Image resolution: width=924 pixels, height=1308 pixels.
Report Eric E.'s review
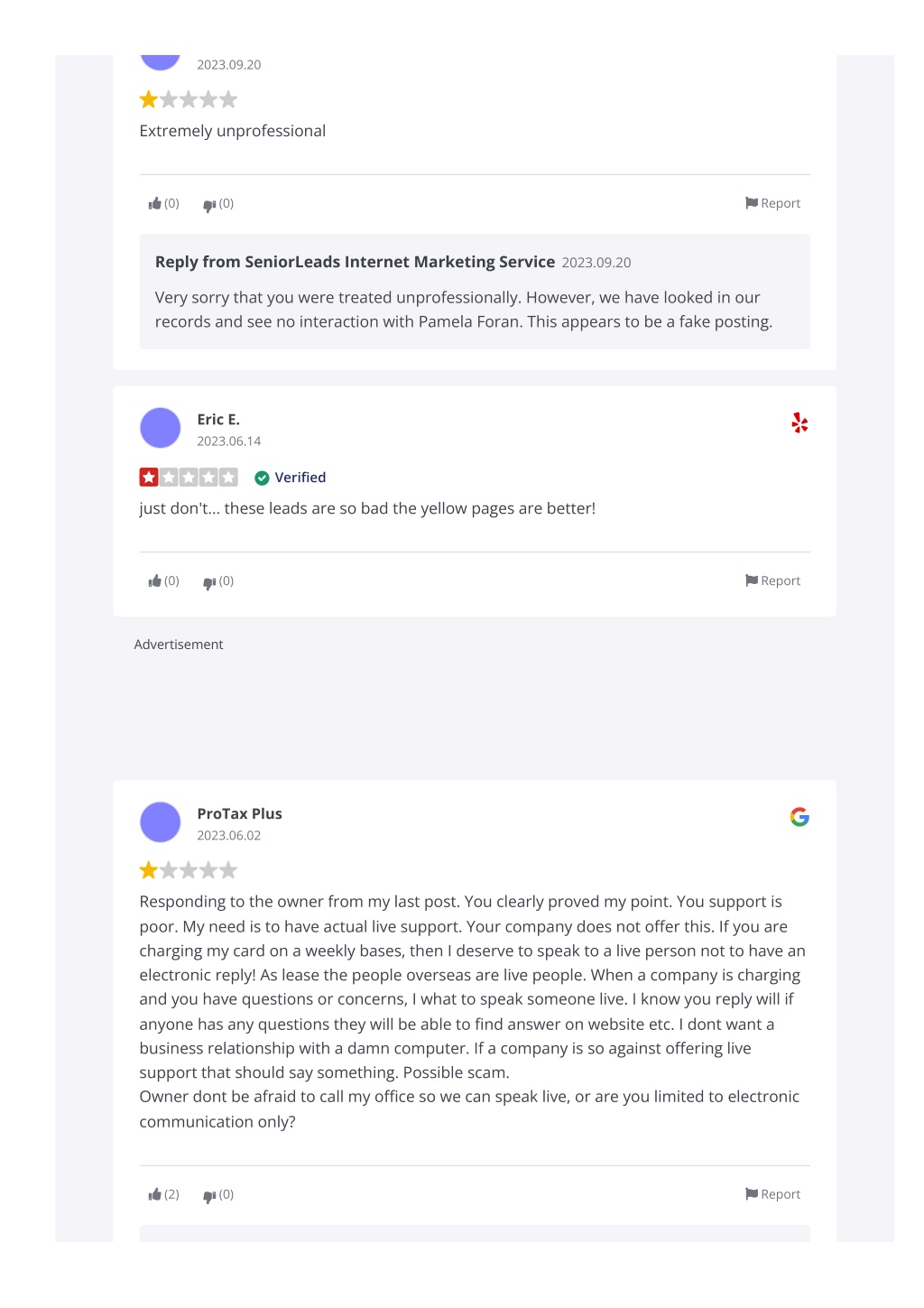coord(772,581)
